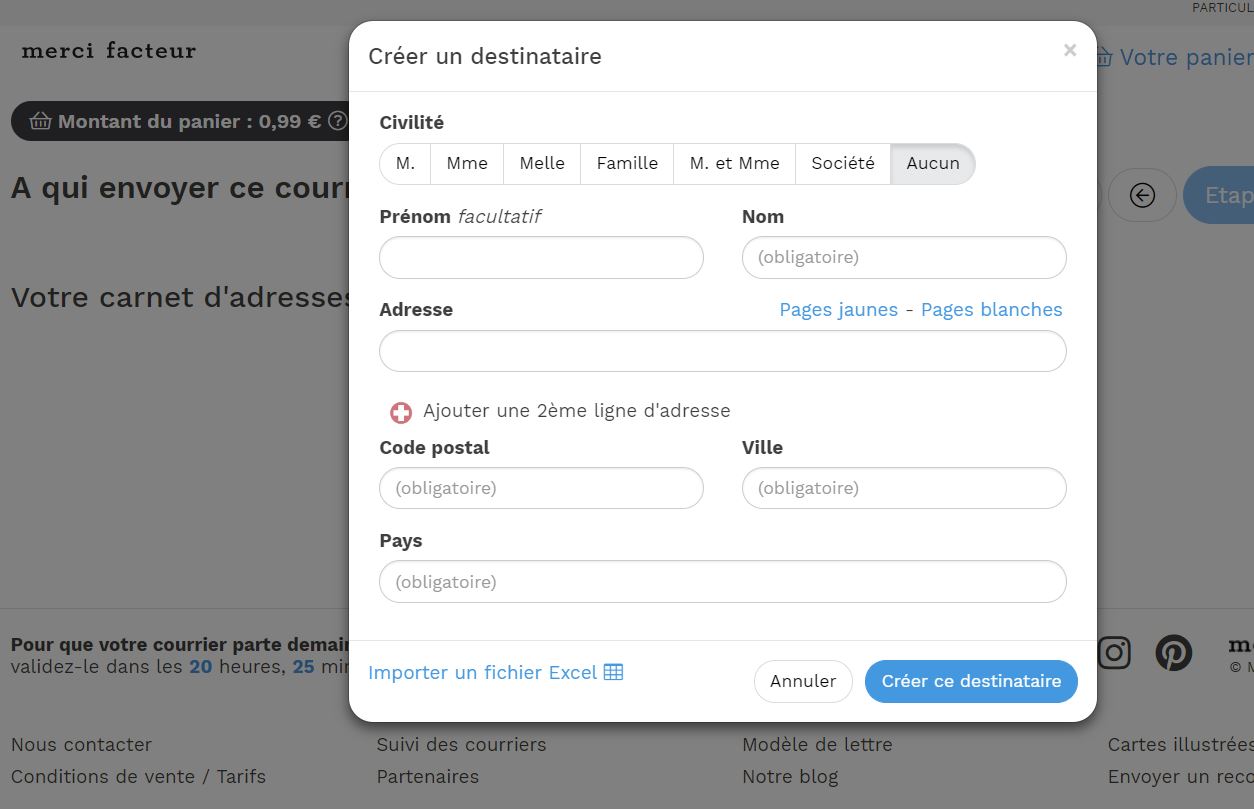The width and height of the screenshot is (1254, 809).
Task: Open the Pinterest icon
Action: point(1174,652)
